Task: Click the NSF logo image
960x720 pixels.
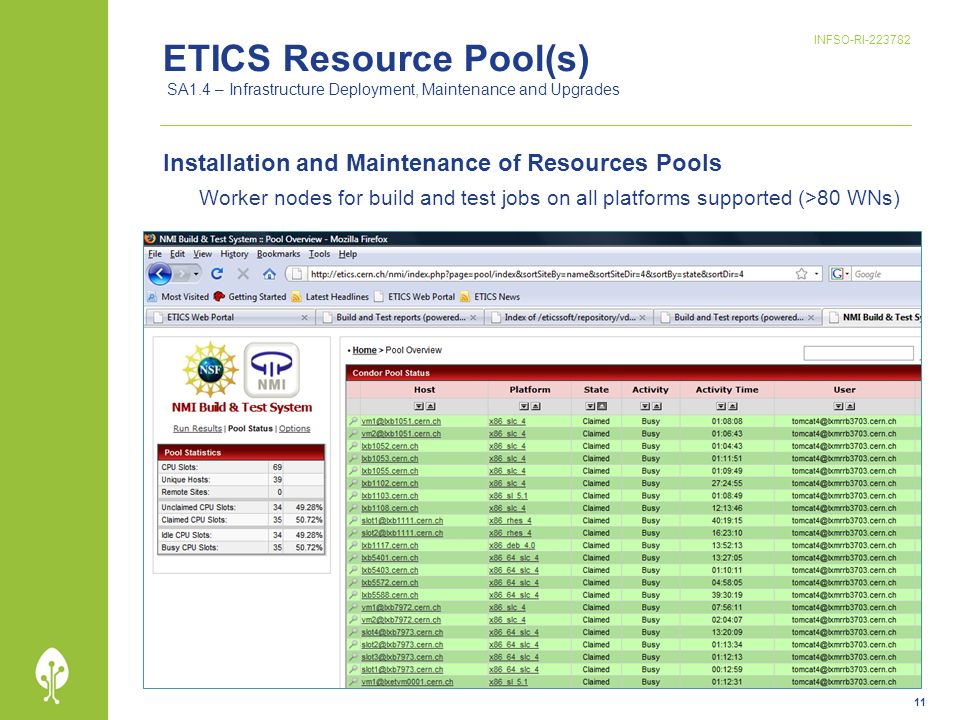Action: point(210,369)
